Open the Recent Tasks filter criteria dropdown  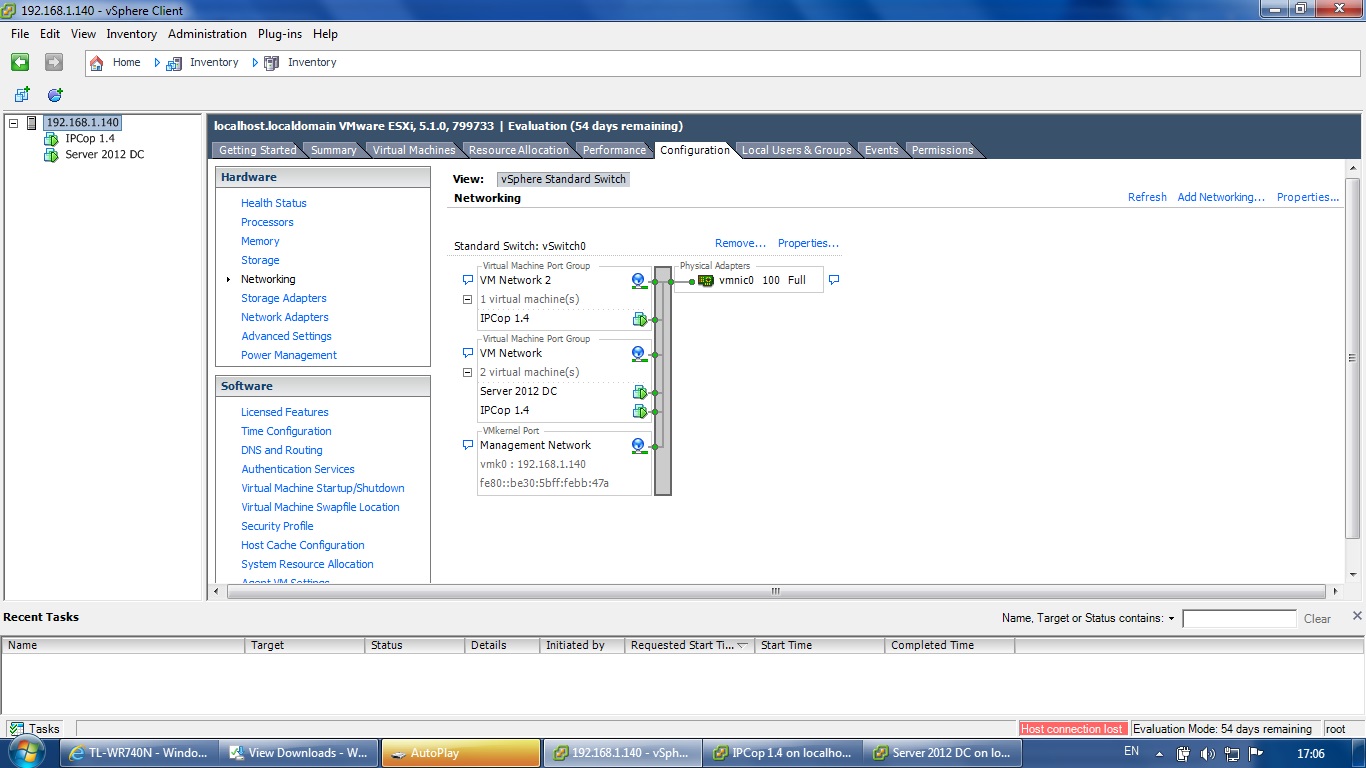1171,619
